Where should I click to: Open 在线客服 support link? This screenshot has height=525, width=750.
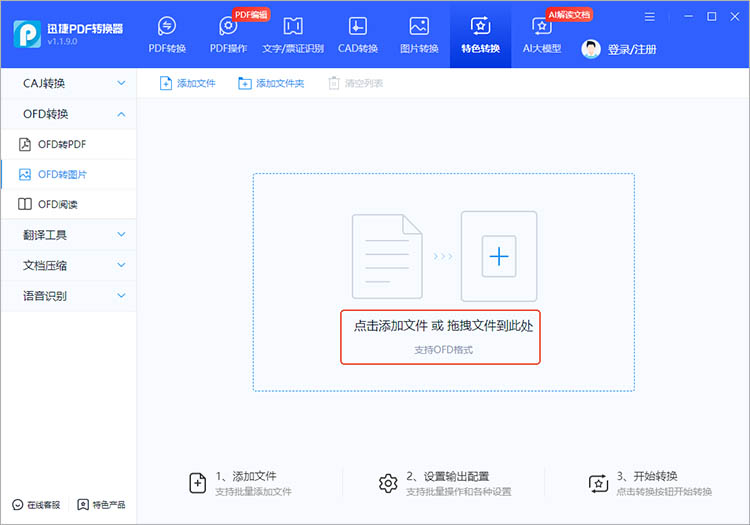(44, 505)
